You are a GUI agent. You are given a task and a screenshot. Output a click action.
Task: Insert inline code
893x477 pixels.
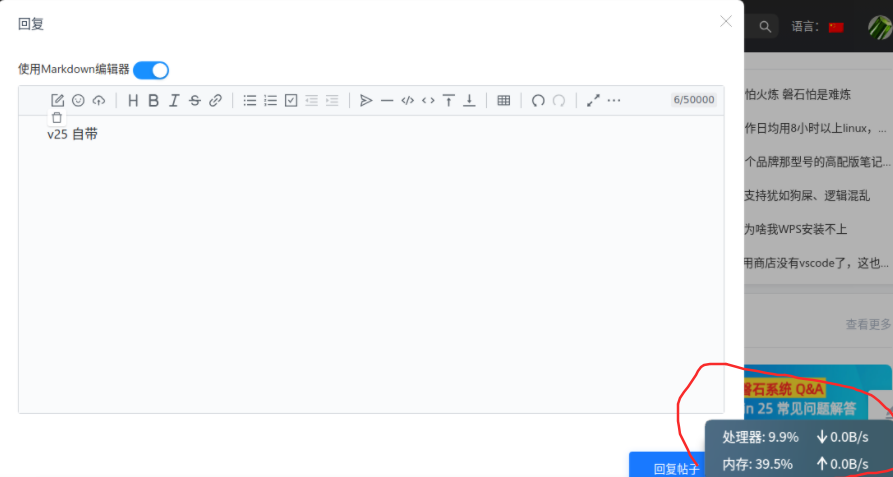pyautogui.click(x=428, y=101)
